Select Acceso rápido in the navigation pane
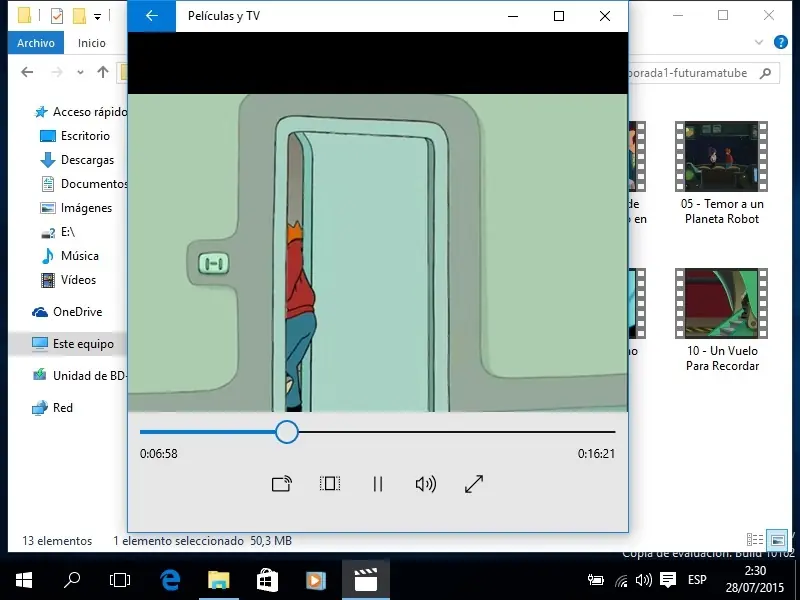The width and height of the screenshot is (800, 600). [x=80, y=112]
